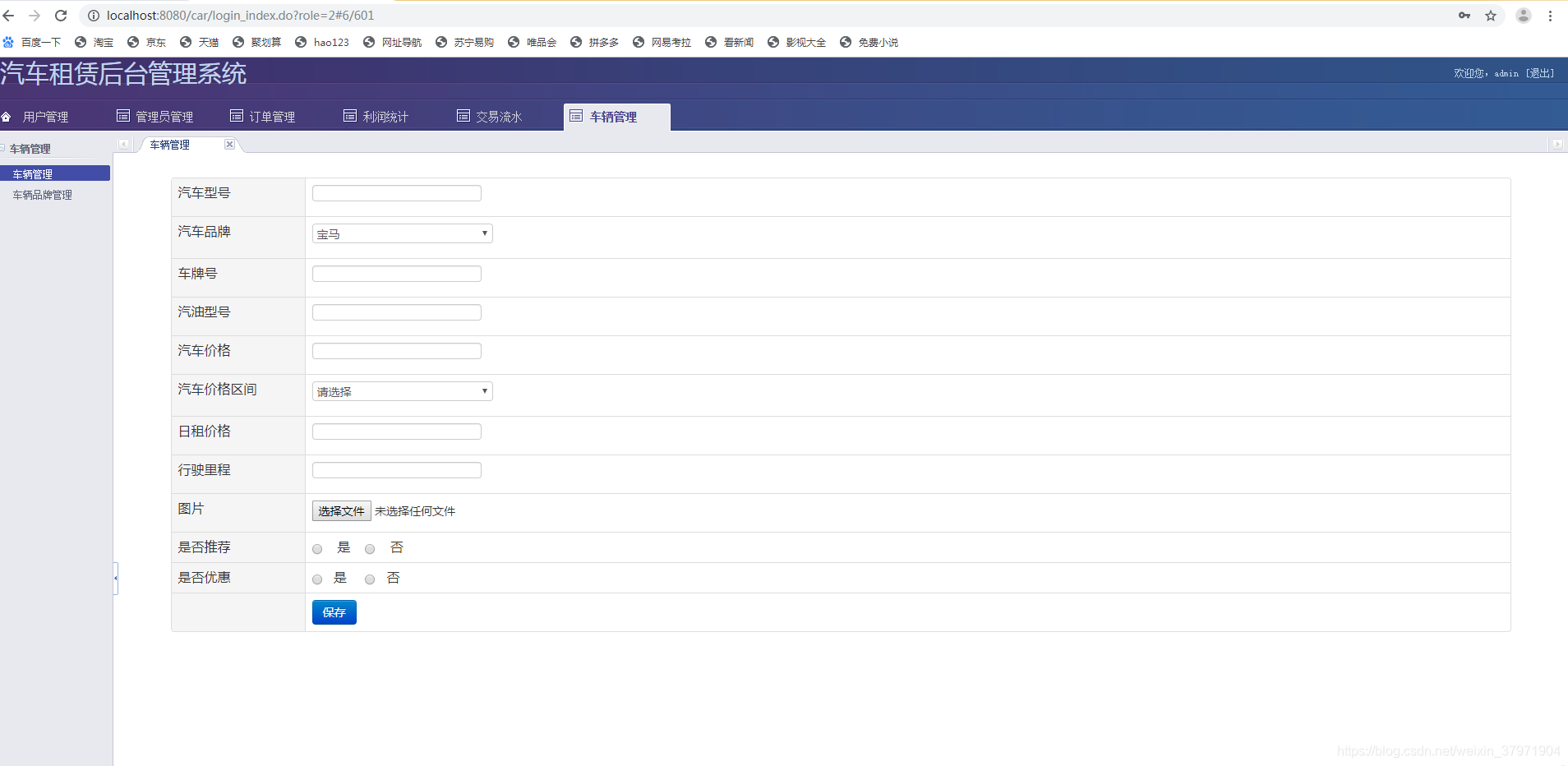Reload the page with refresh icon
1568x766 pixels.
click(x=61, y=16)
